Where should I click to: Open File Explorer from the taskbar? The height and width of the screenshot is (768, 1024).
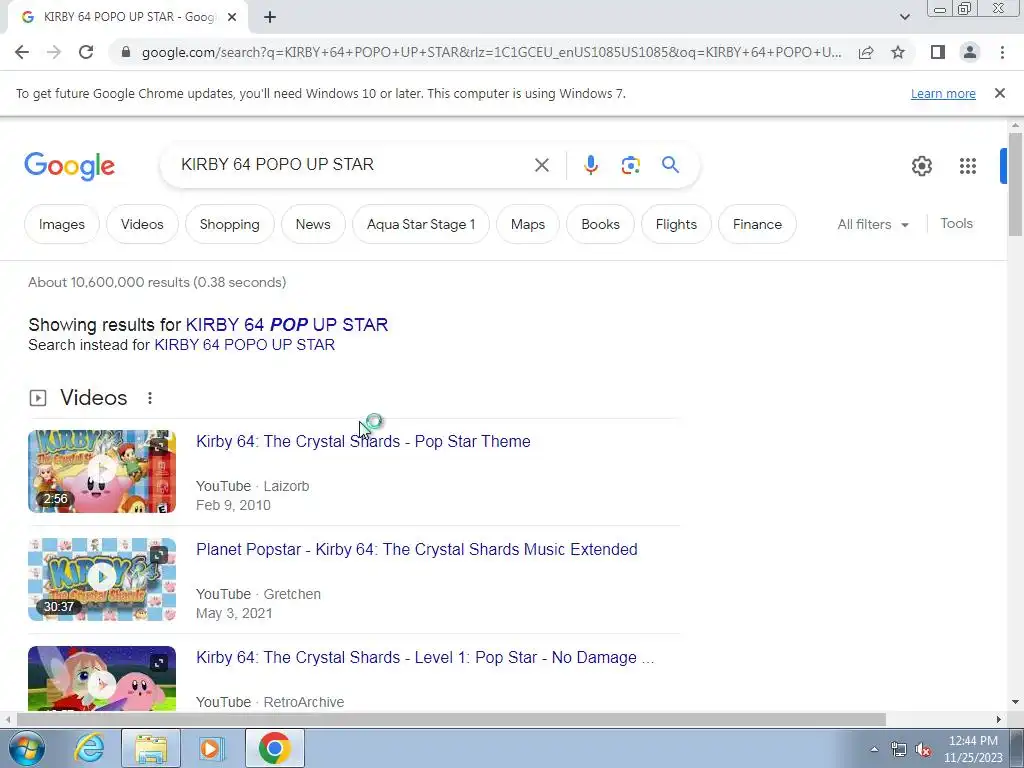click(x=151, y=748)
